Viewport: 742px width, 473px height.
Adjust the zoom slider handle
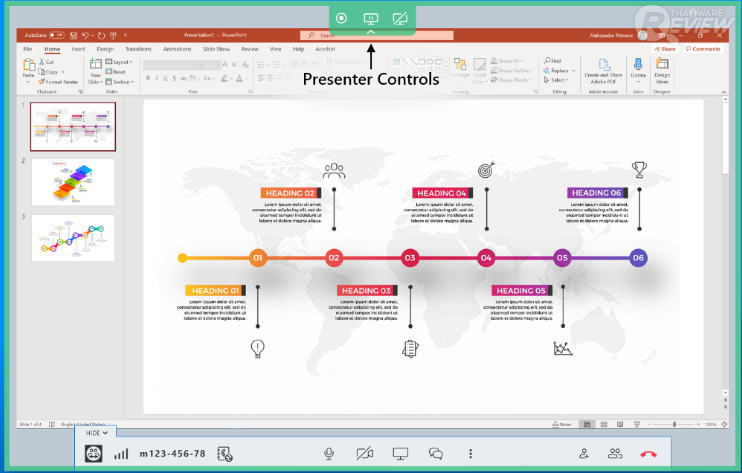point(674,424)
